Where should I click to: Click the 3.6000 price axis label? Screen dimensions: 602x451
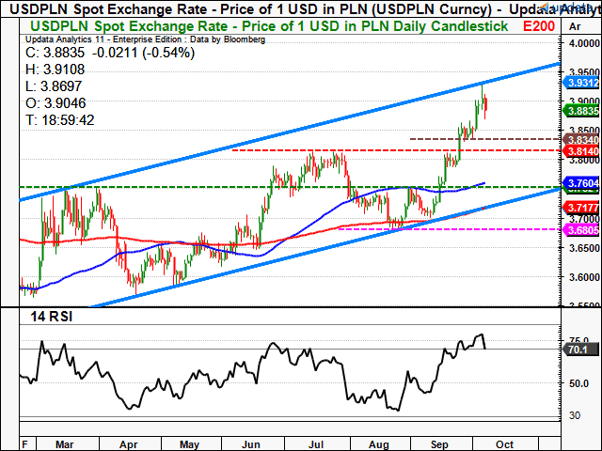coord(584,277)
